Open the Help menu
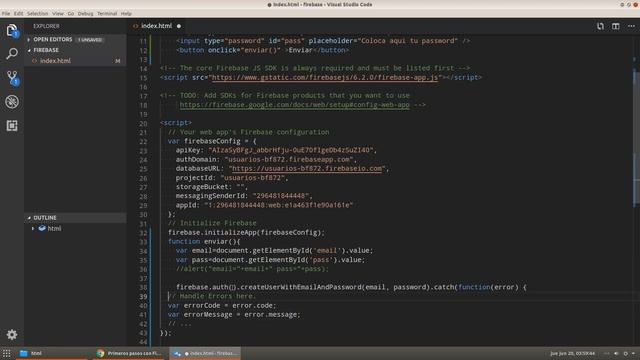Screen dimensions: 640x360 click(x=126, y=13)
